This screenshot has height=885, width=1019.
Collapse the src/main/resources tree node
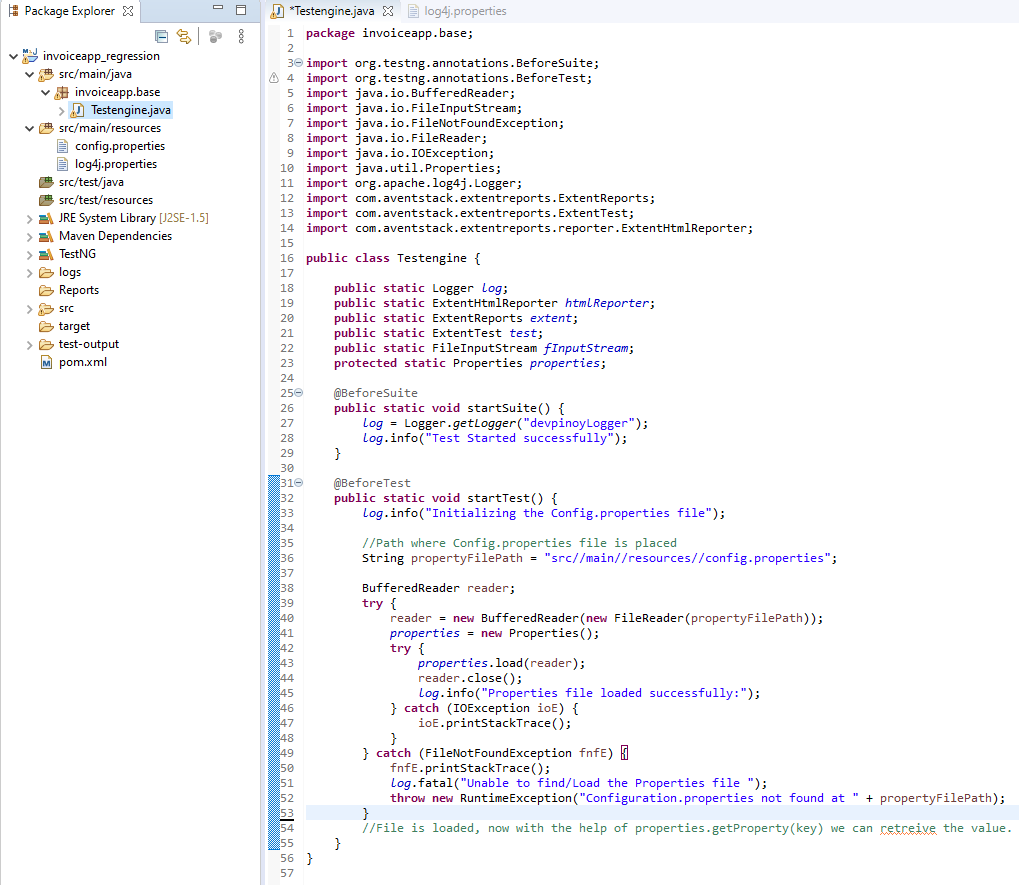click(x=29, y=129)
